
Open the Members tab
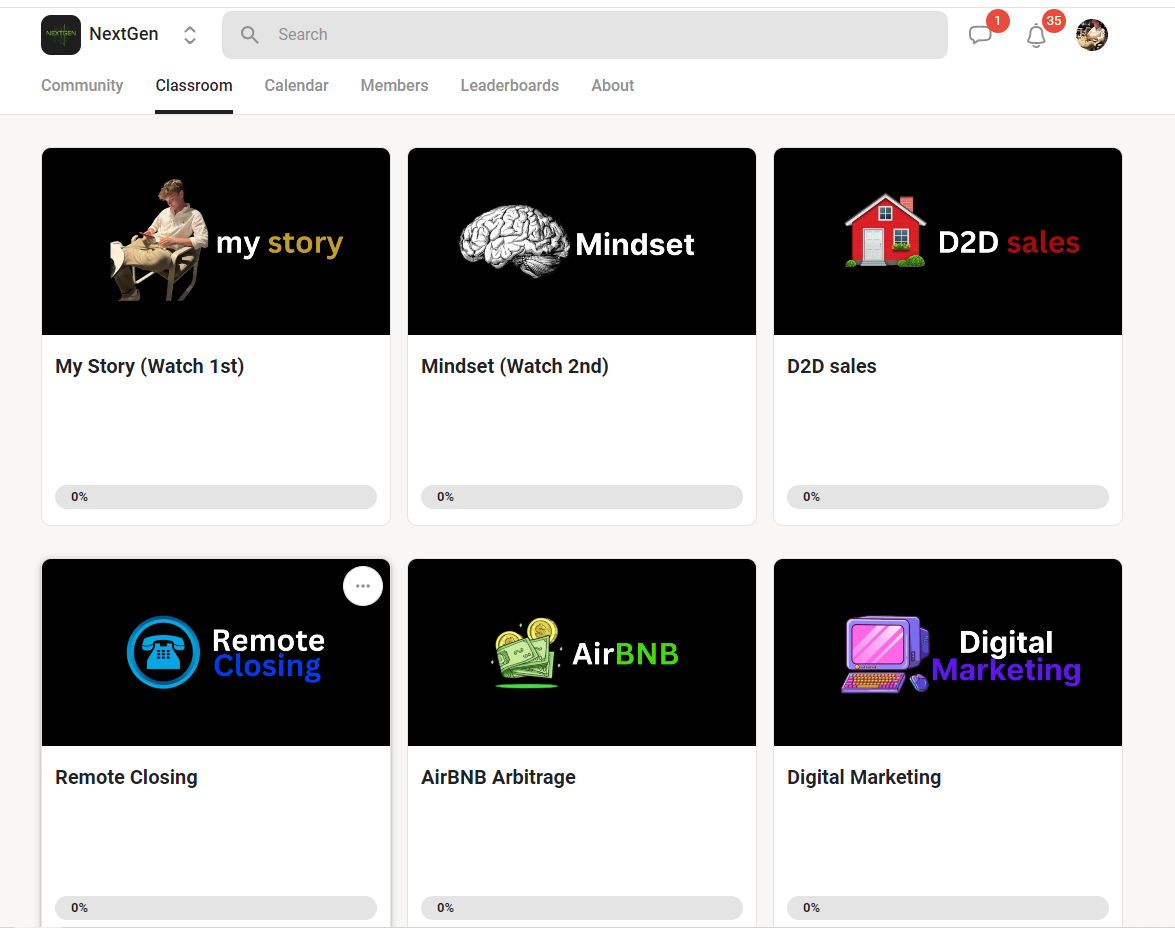pyautogui.click(x=395, y=85)
